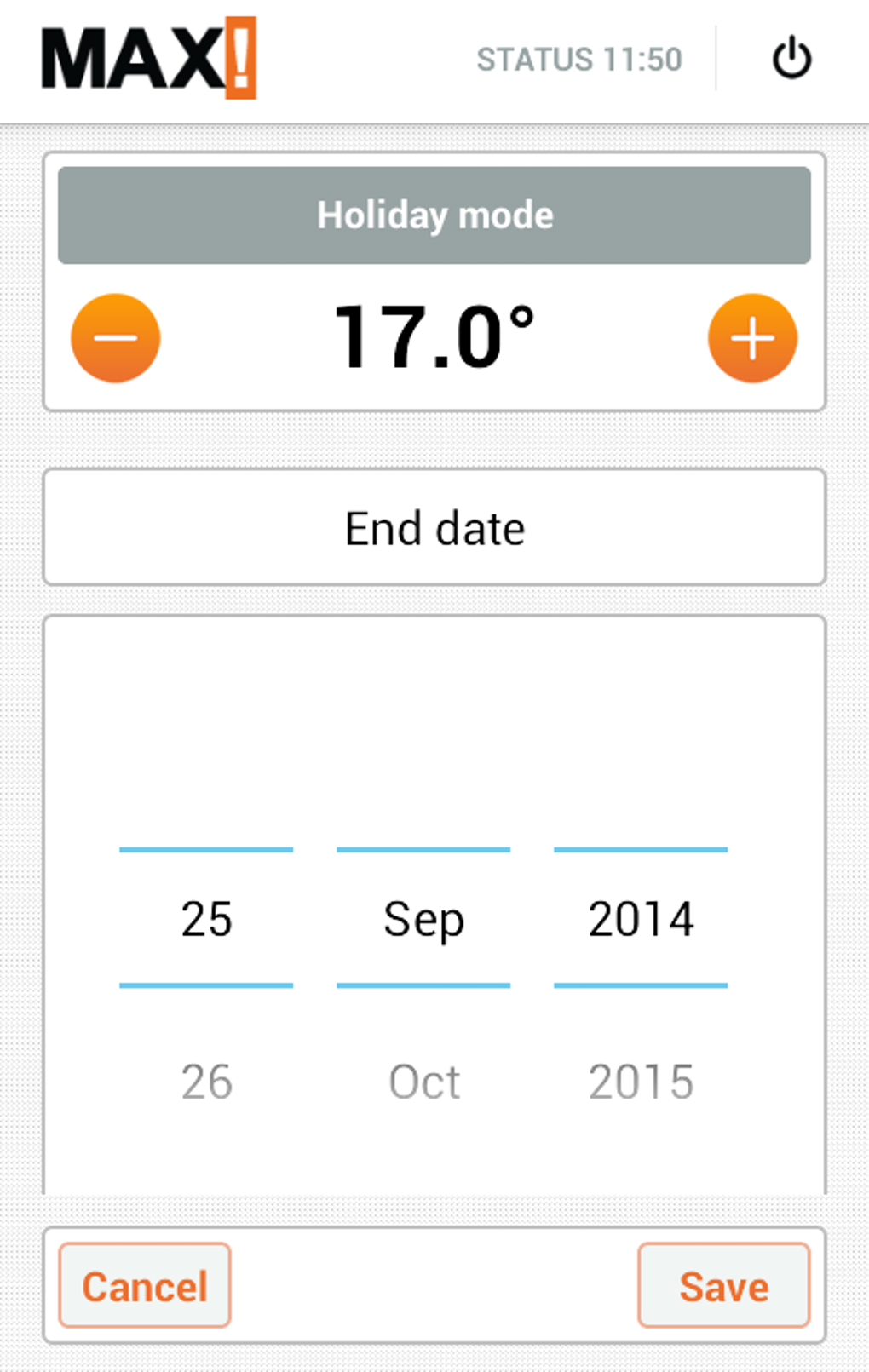Choose year 2015 in the year column
The width and height of the screenshot is (869, 1372).
pyautogui.click(x=641, y=1082)
